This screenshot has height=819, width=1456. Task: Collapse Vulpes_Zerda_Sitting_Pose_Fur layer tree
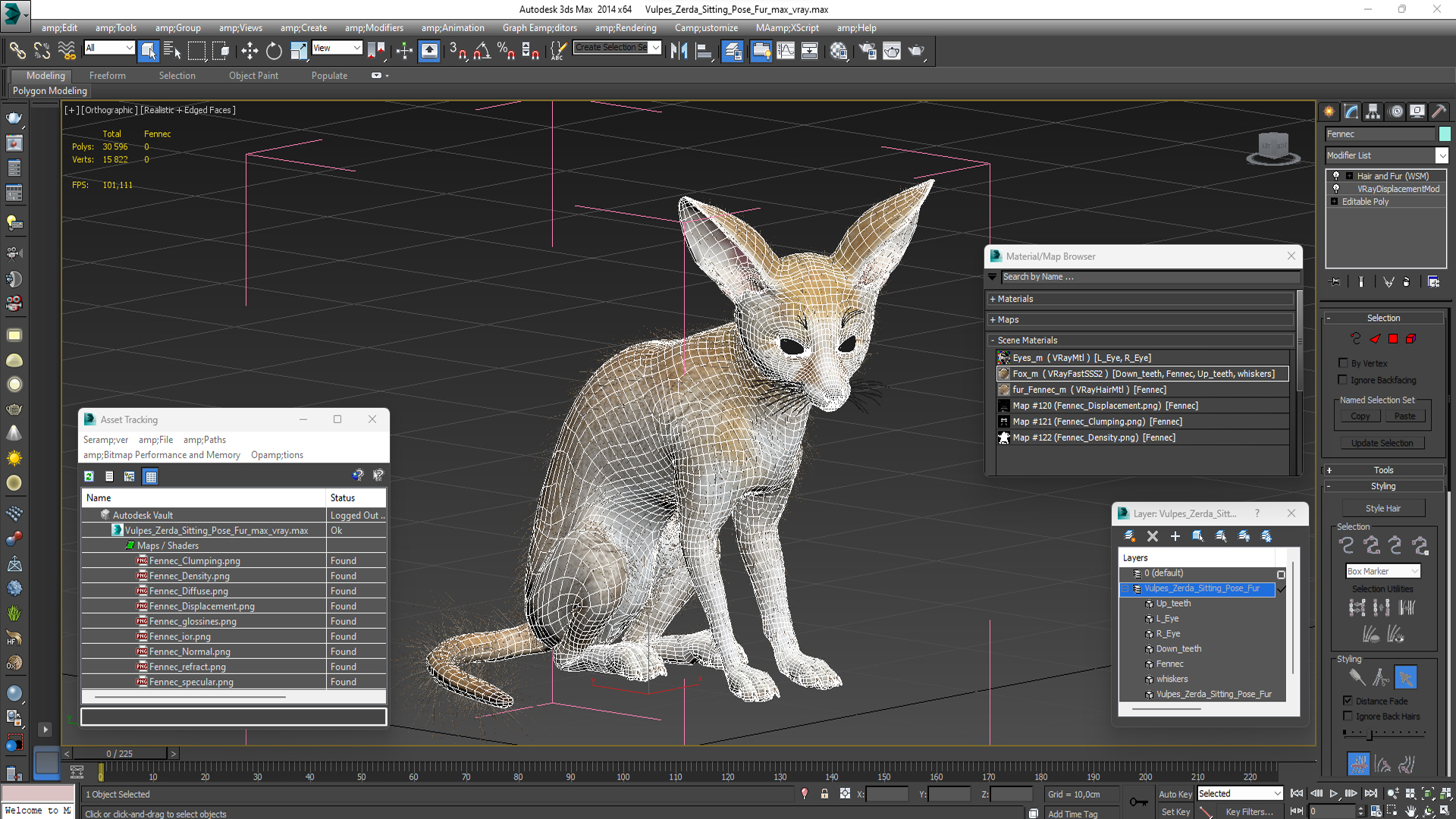(1125, 588)
